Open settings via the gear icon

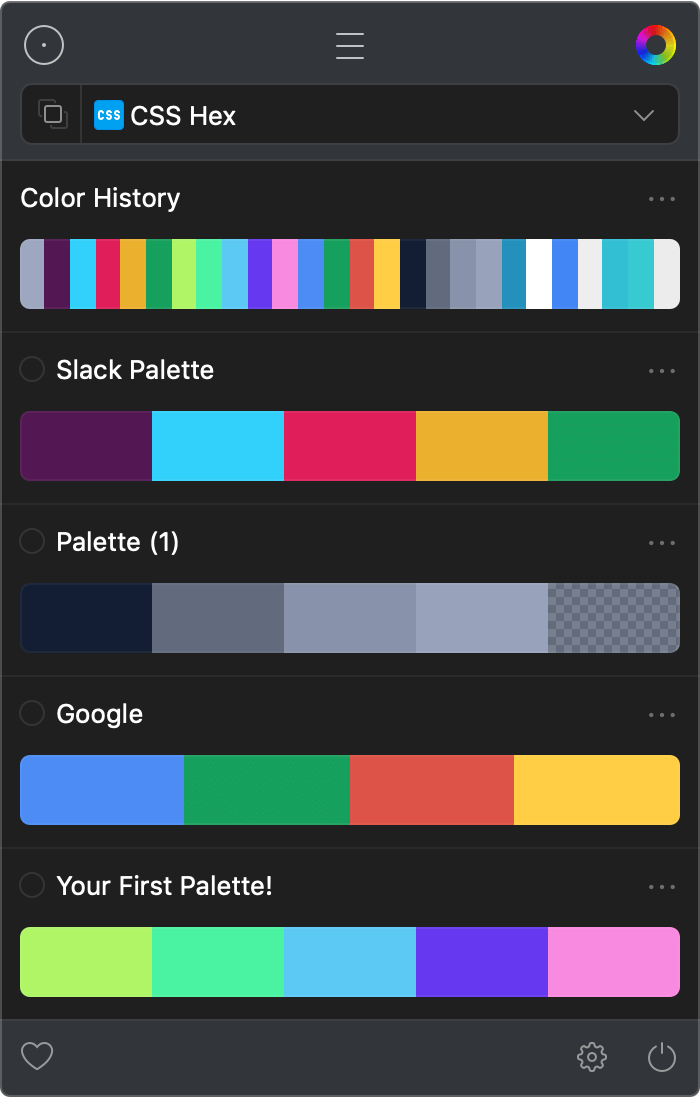592,1056
